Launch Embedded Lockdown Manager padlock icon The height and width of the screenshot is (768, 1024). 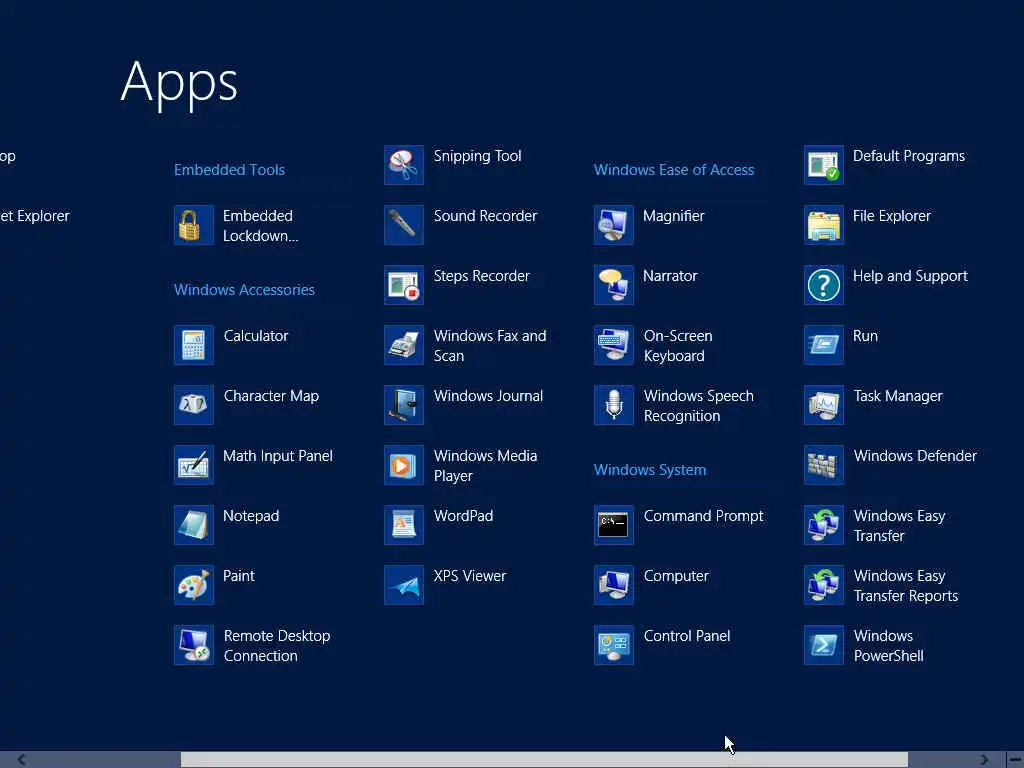pos(194,225)
